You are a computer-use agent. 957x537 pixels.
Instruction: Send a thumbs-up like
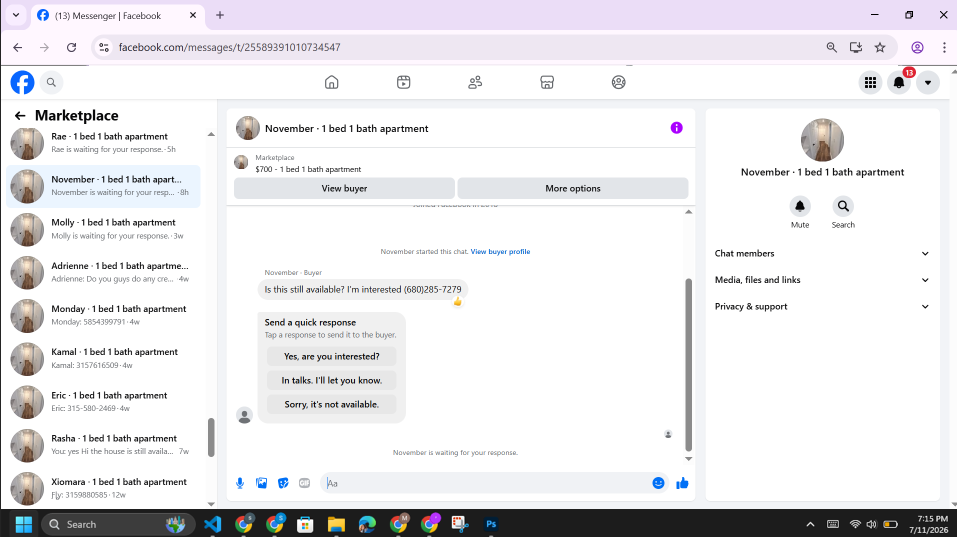(x=682, y=483)
